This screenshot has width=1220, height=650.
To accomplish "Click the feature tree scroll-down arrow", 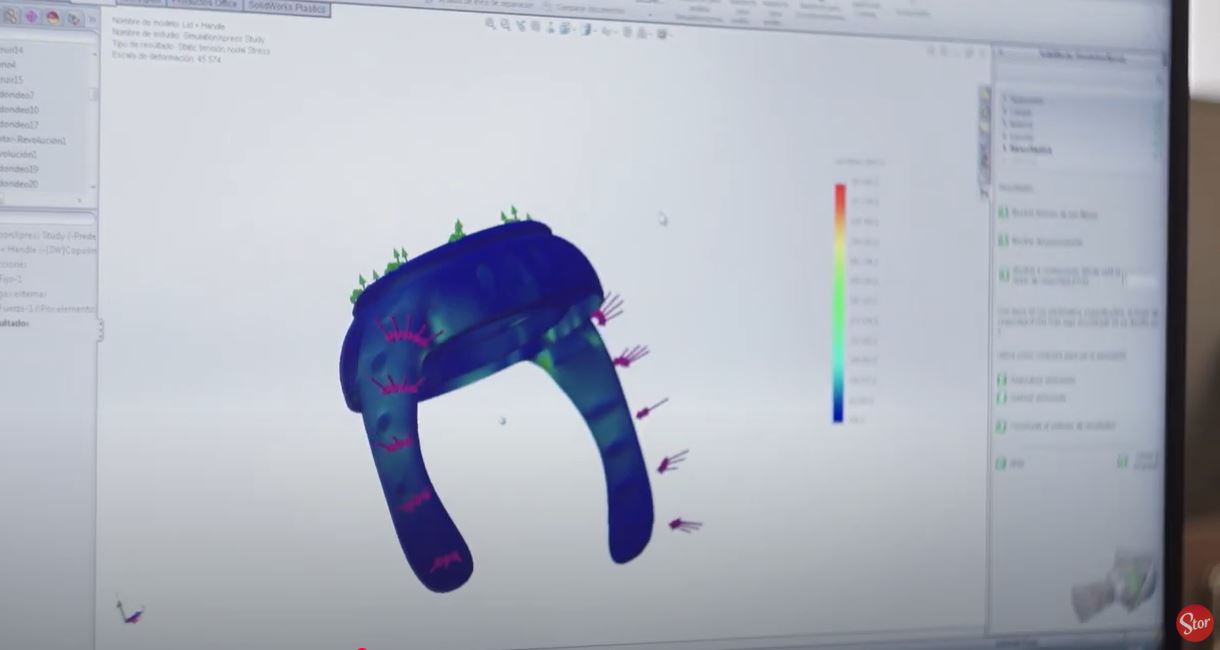I will [x=94, y=187].
